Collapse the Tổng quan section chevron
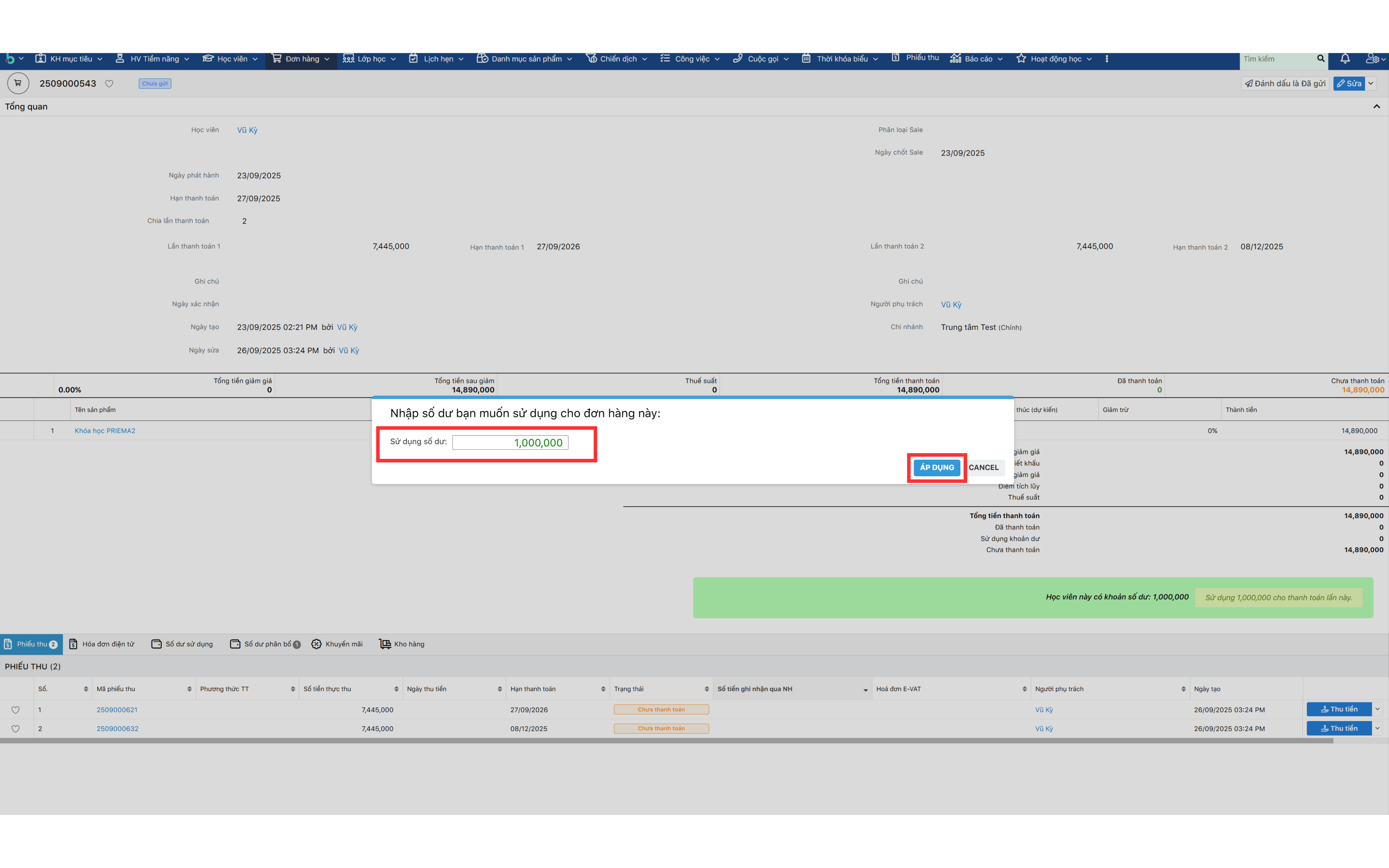The width and height of the screenshot is (1389, 868). [x=1376, y=107]
